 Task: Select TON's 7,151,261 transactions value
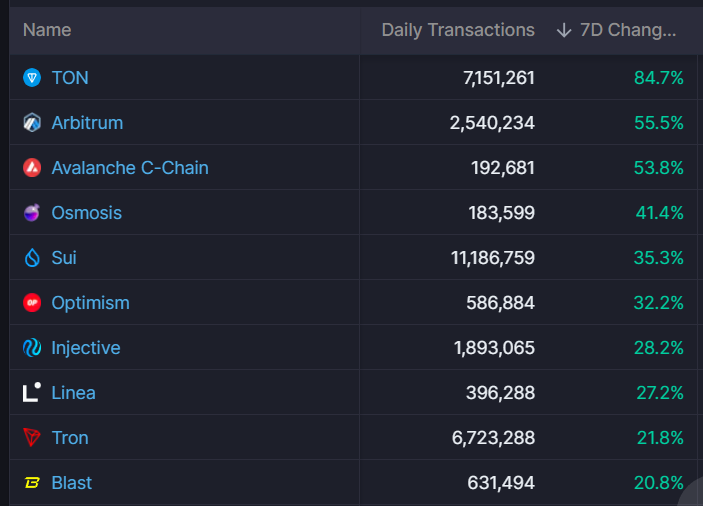point(499,78)
